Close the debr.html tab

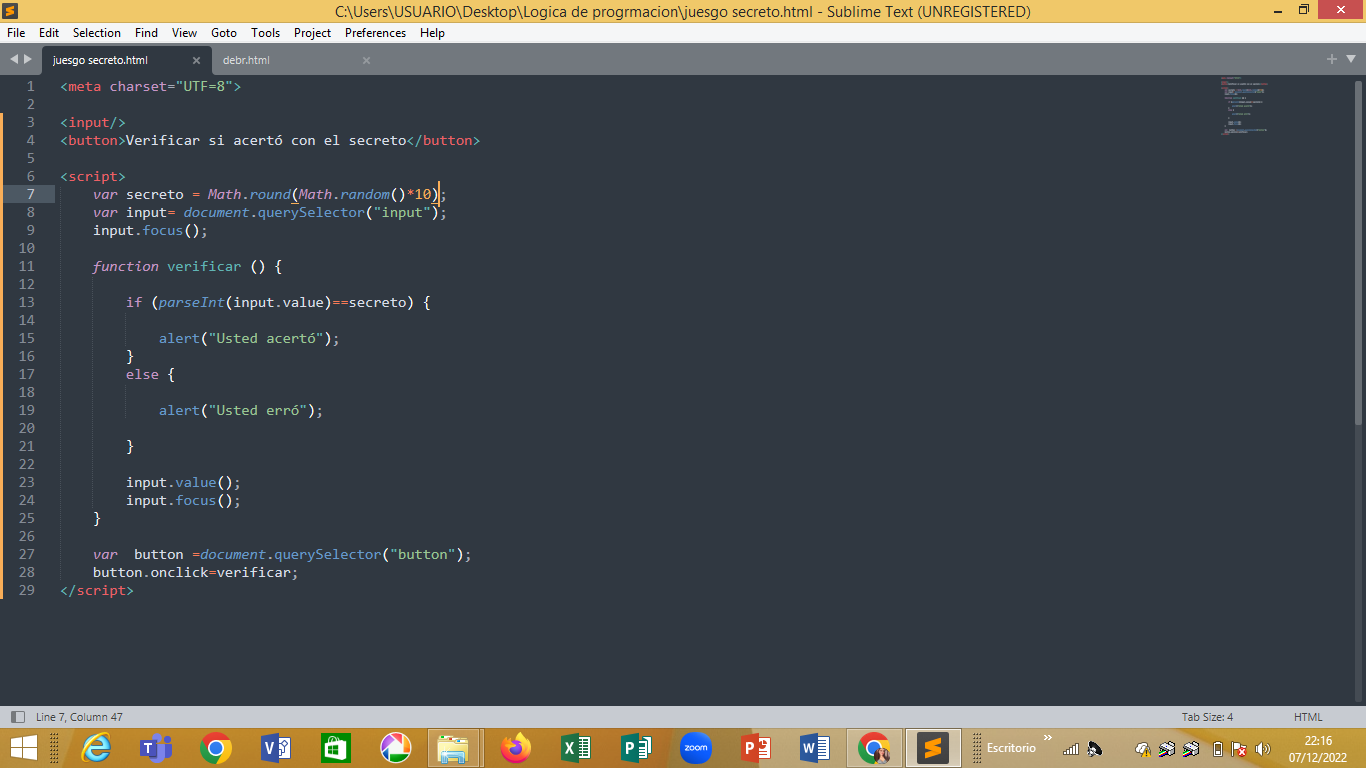click(366, 60)
